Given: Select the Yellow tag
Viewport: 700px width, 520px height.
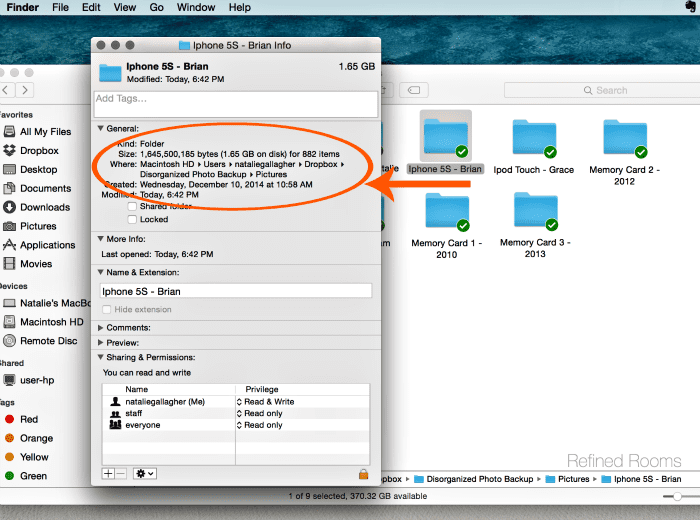Looking at the screenshot, I should pyautogui.click(x=27, y=457).
